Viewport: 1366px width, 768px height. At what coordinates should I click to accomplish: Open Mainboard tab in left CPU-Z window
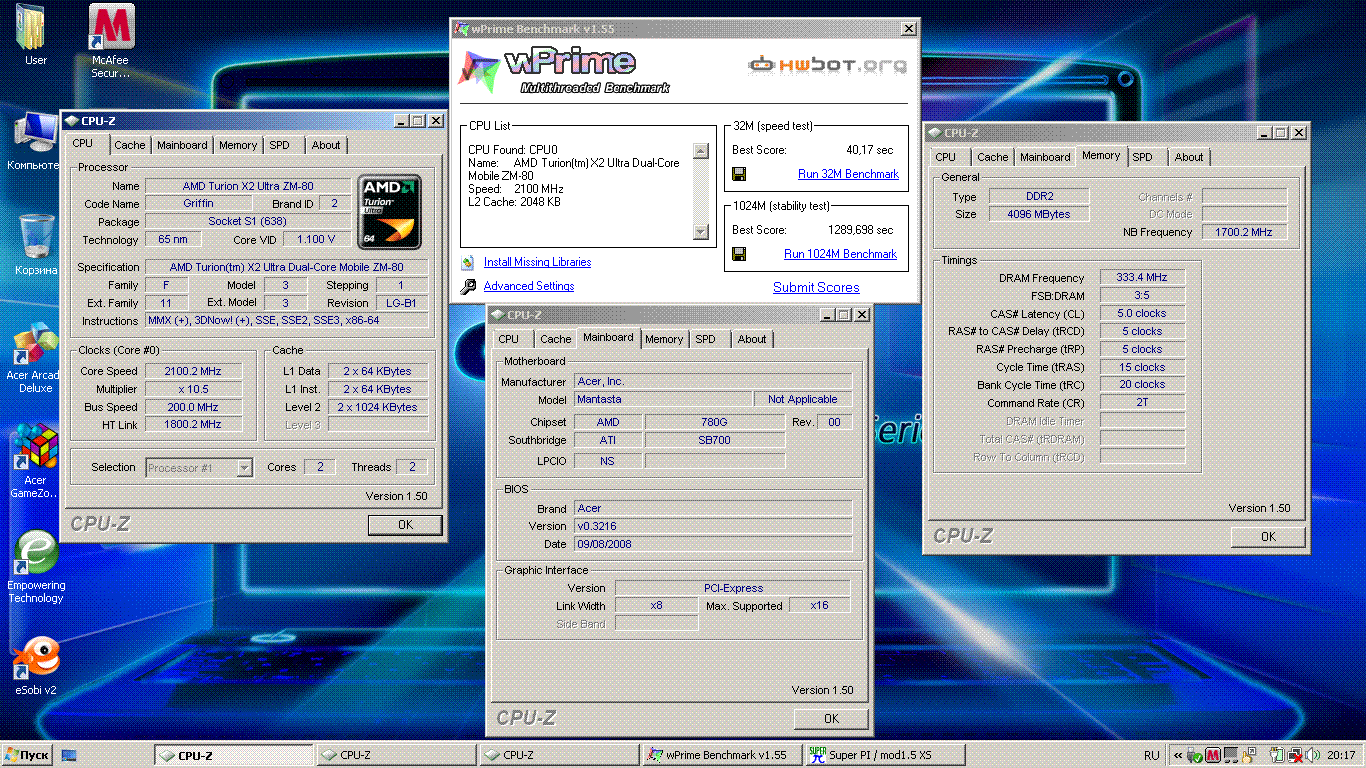pyautogui.click(x=182, y=145)
